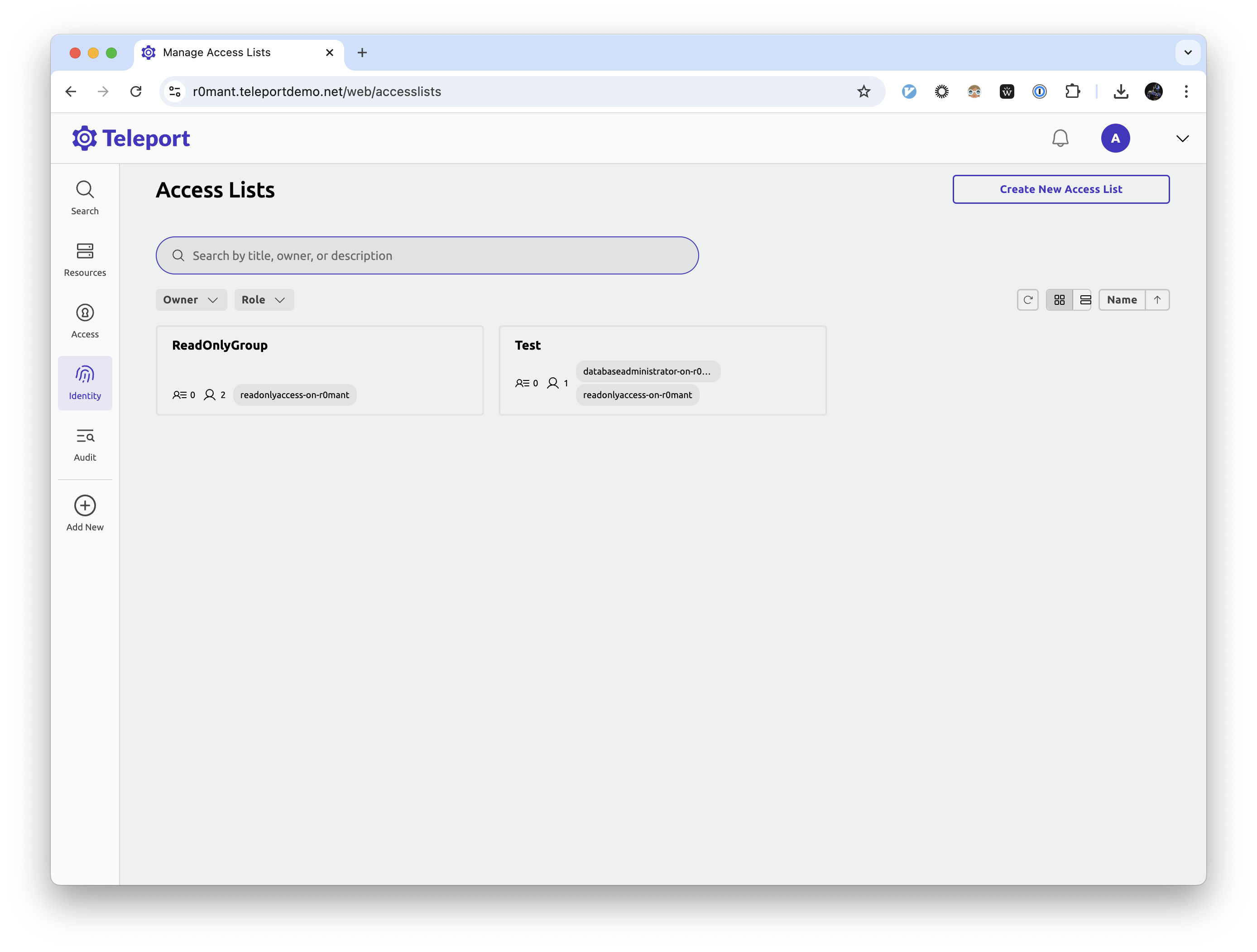Expand the Role filter dropdown

pos(263,299)
